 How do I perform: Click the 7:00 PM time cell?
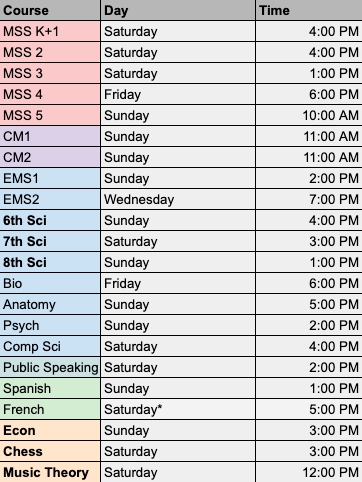click(309, 199)
